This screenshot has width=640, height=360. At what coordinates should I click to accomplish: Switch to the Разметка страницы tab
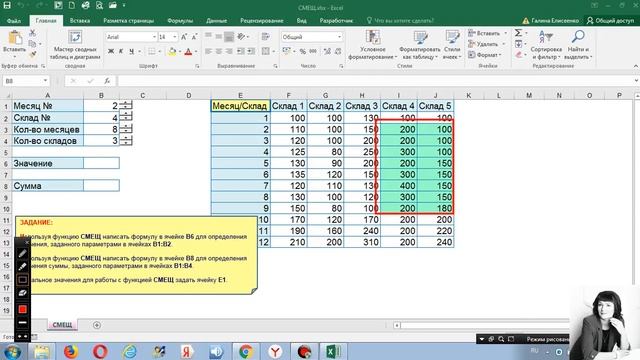tap(129, 20)
